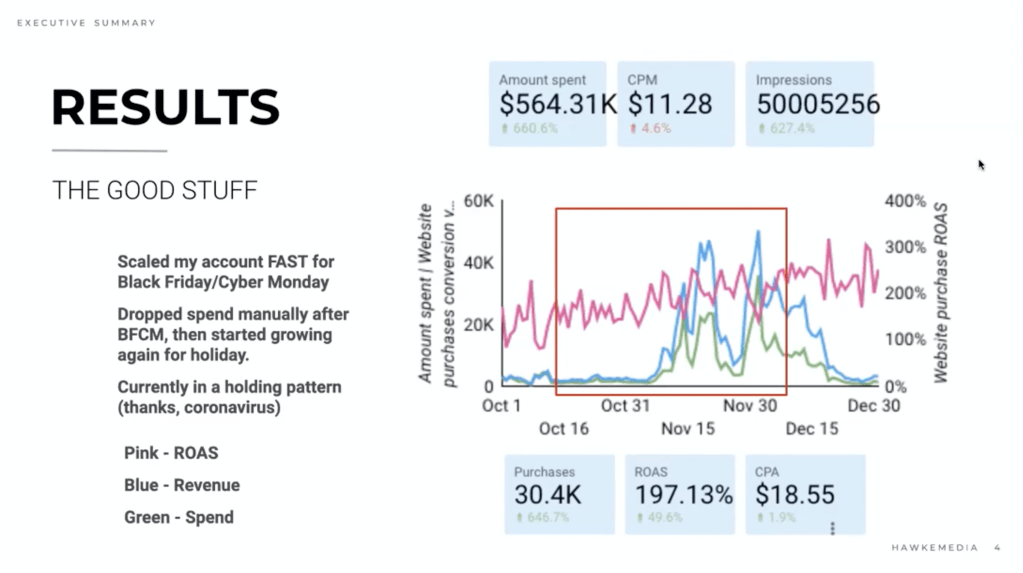Click the HAWKEMEDIA logo text
This screenshot has width=1023, height=573.
pyautogui.click(x=930, y=548)
